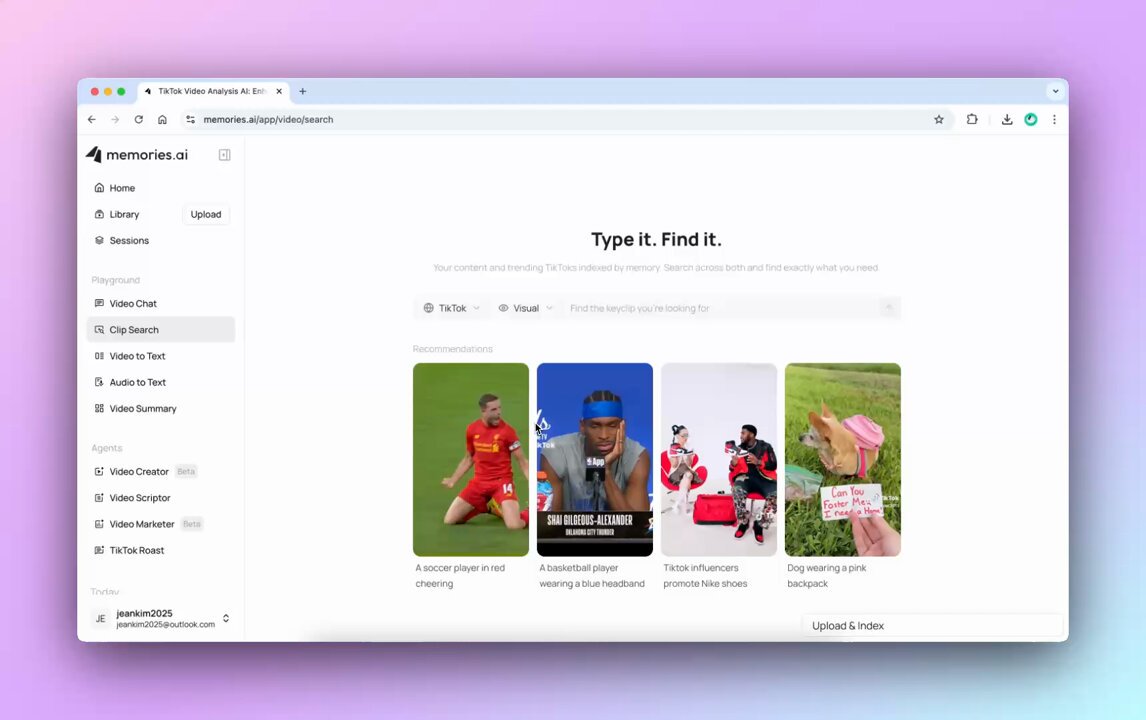The height and width of the screenshot is (720, 1146).
Task: Expand the jeankim2025 account switcher
Action: click(226, 618)
